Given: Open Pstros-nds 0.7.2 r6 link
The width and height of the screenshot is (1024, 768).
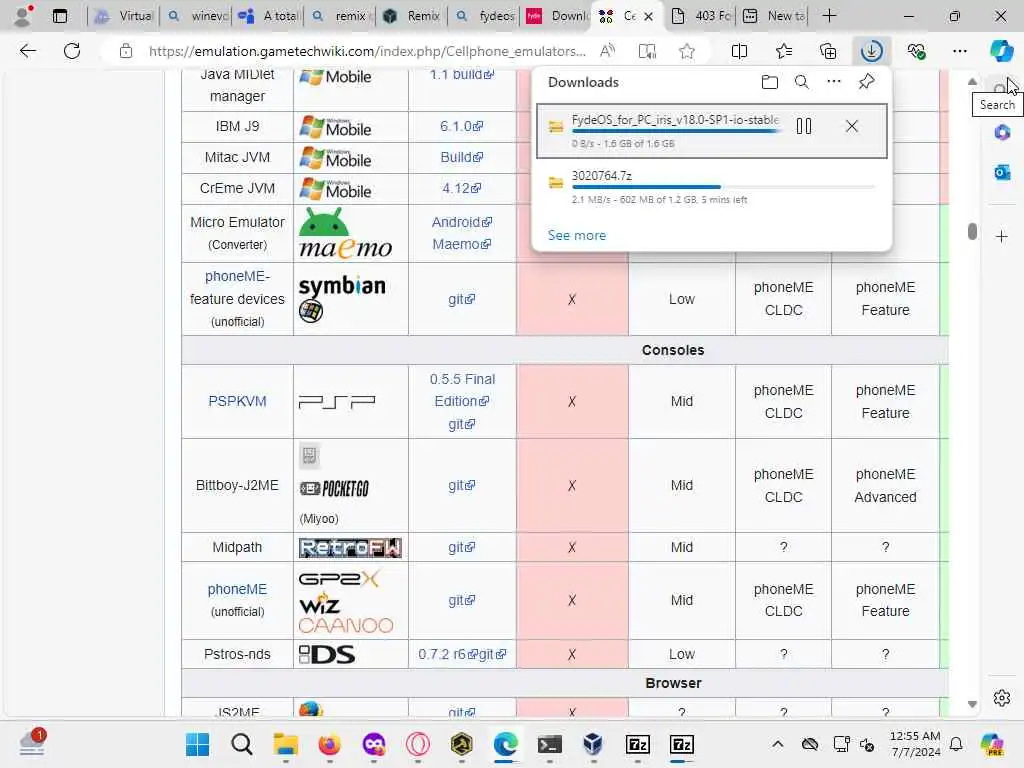Looking at the screenshot, I should click(447, 654).
